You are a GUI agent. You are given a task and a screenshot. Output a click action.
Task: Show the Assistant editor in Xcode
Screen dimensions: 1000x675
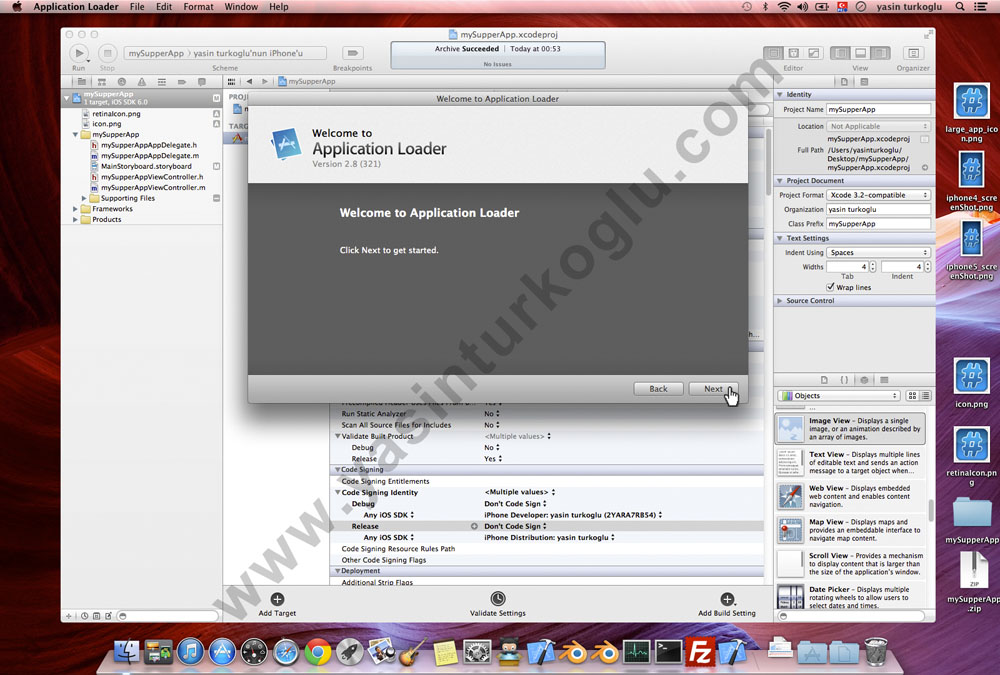[793, 53]
